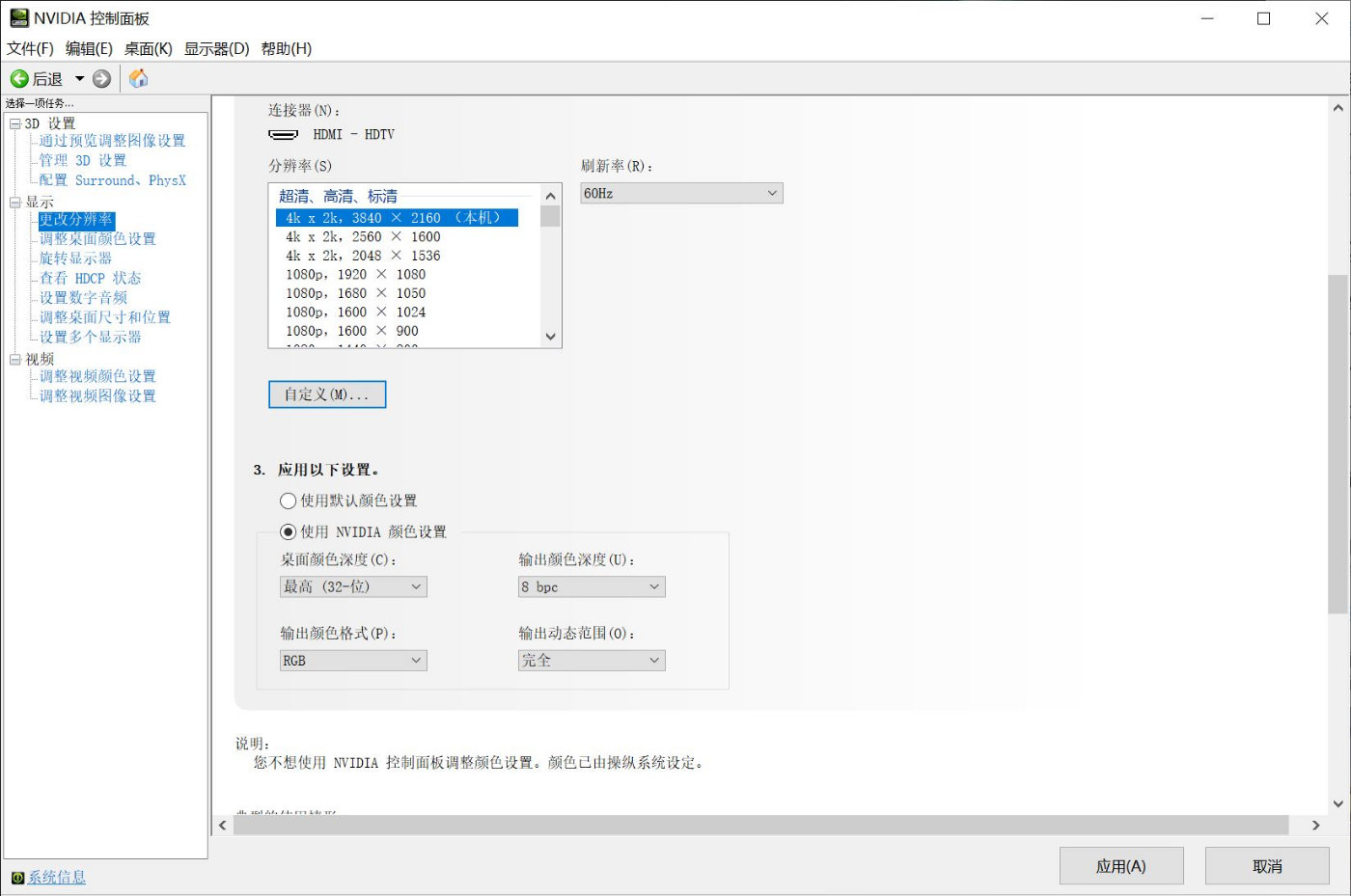Open the 编辑(E) menu
Viewport: 1351px width, 896px height.
[x=89, y=49]
